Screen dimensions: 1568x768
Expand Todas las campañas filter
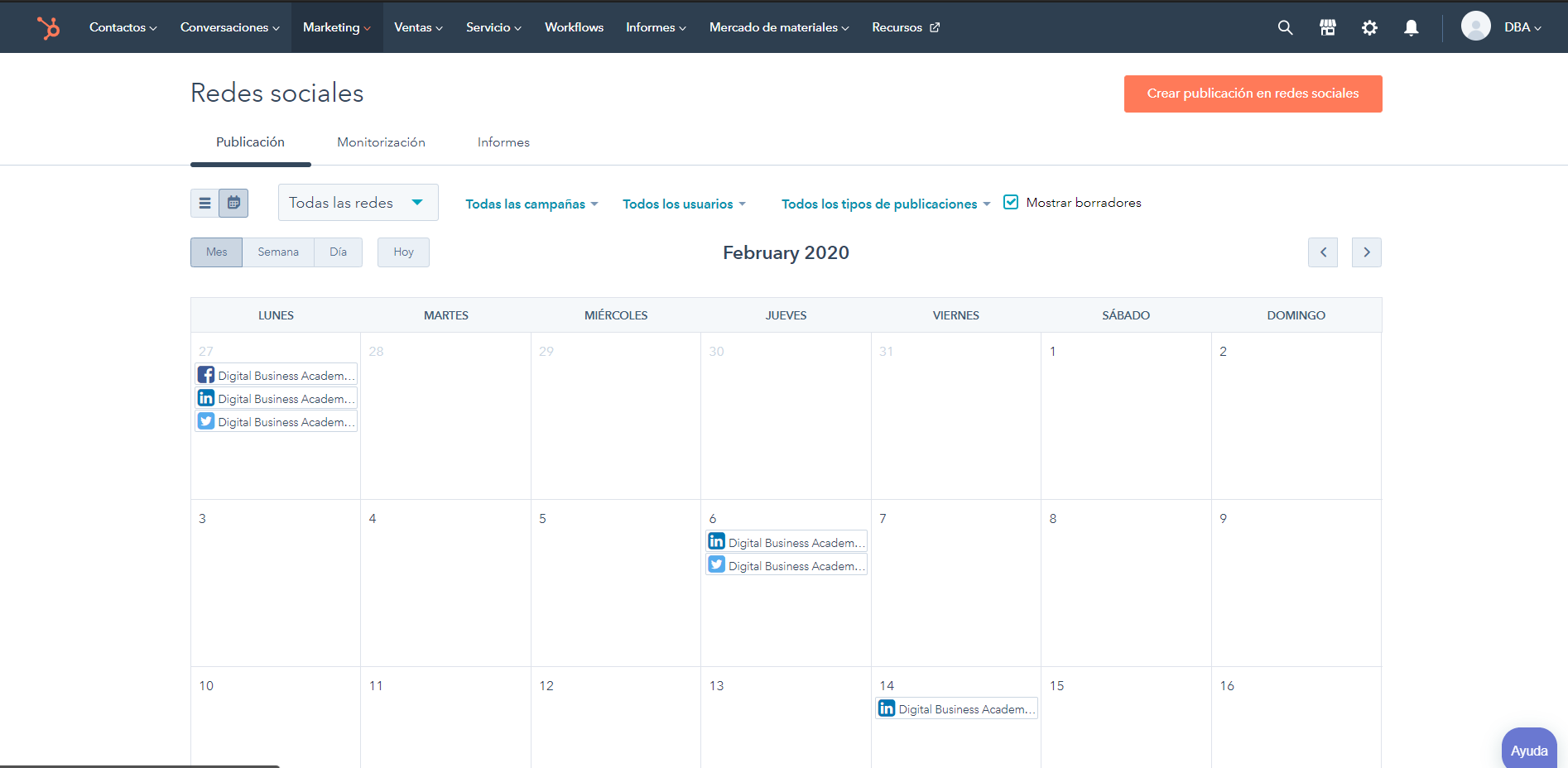(531, 204)
